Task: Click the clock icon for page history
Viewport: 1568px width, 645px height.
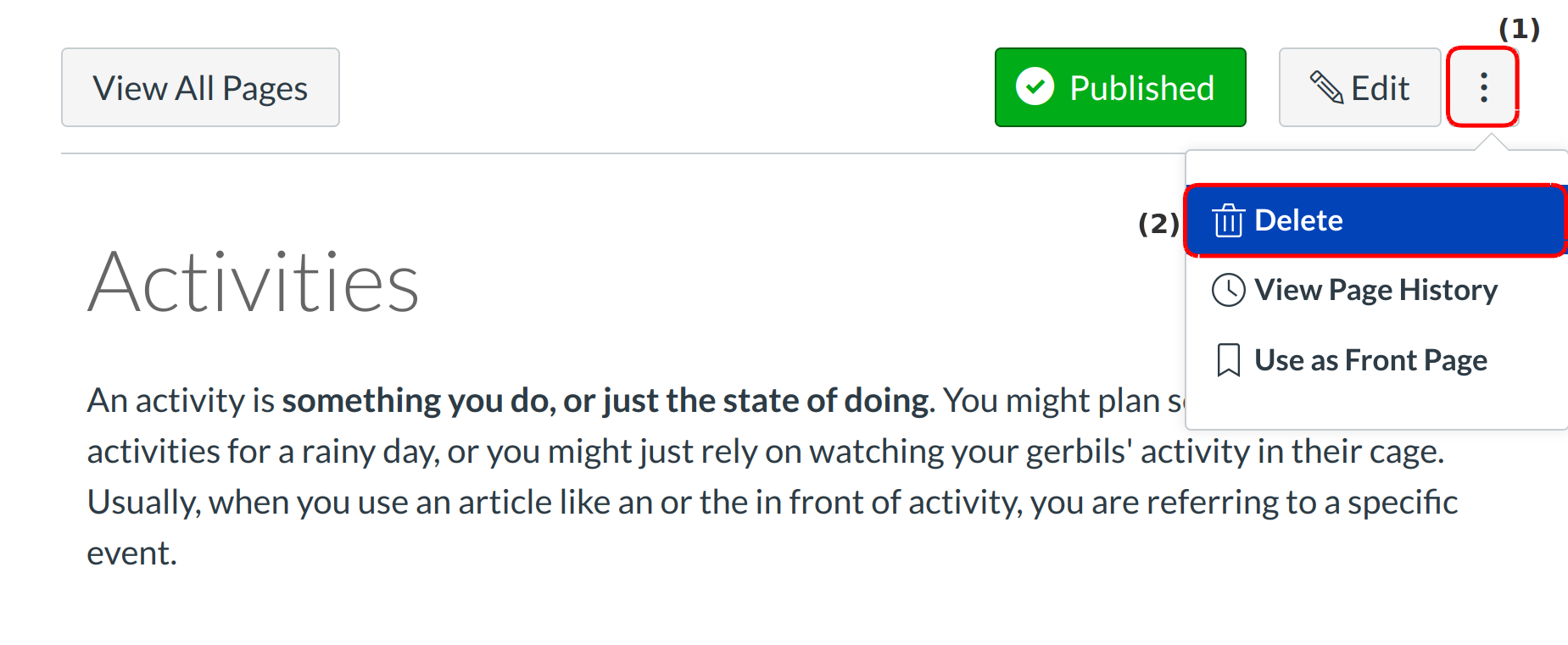Action: pos(1228,290)
